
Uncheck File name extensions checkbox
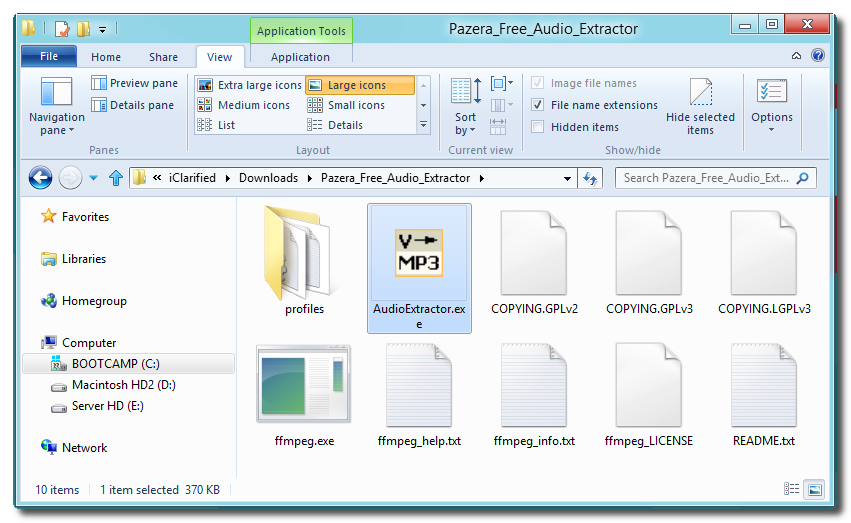coord(537,105)
